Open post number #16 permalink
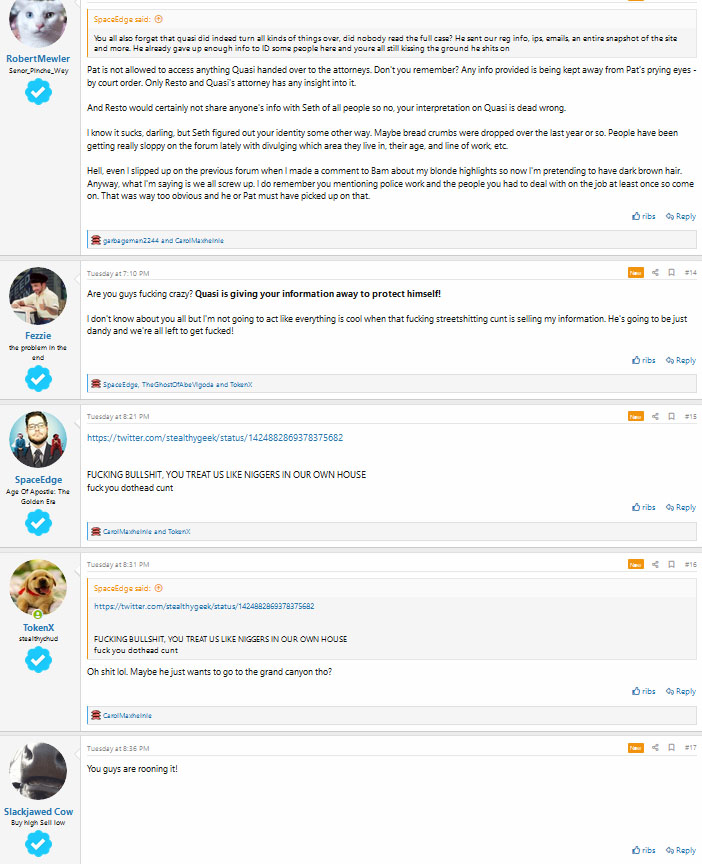 pos(690,564)
